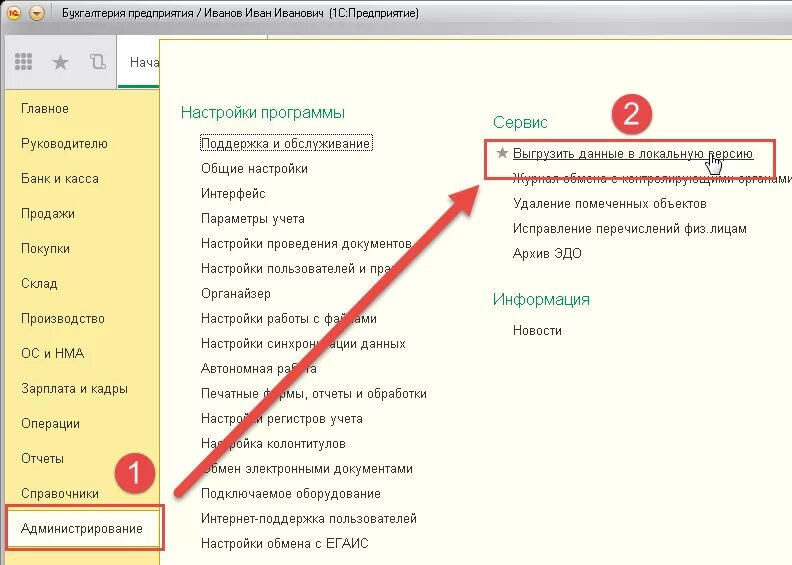Toggle favorite star next to Выгрузить данные
This screenshot has height=565, width=792.
(502, 152)
